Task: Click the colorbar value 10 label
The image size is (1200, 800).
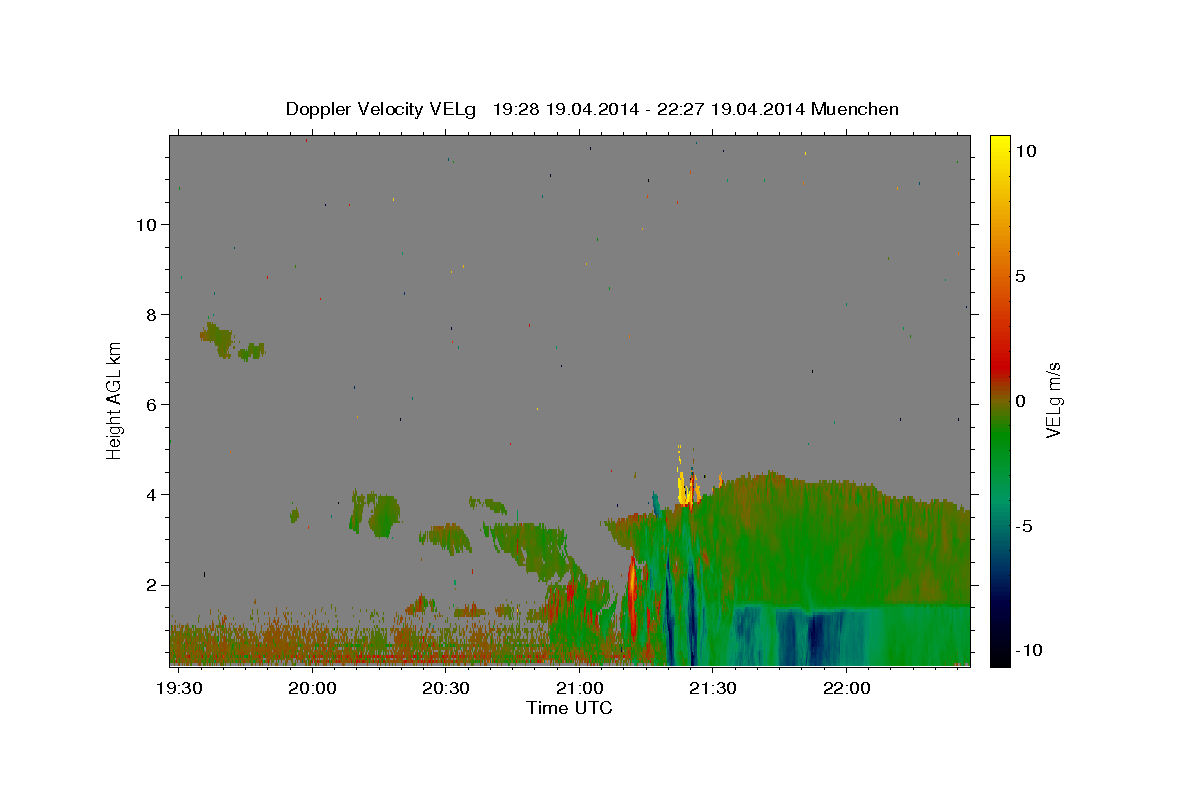Action: [x=1028, y=150]
